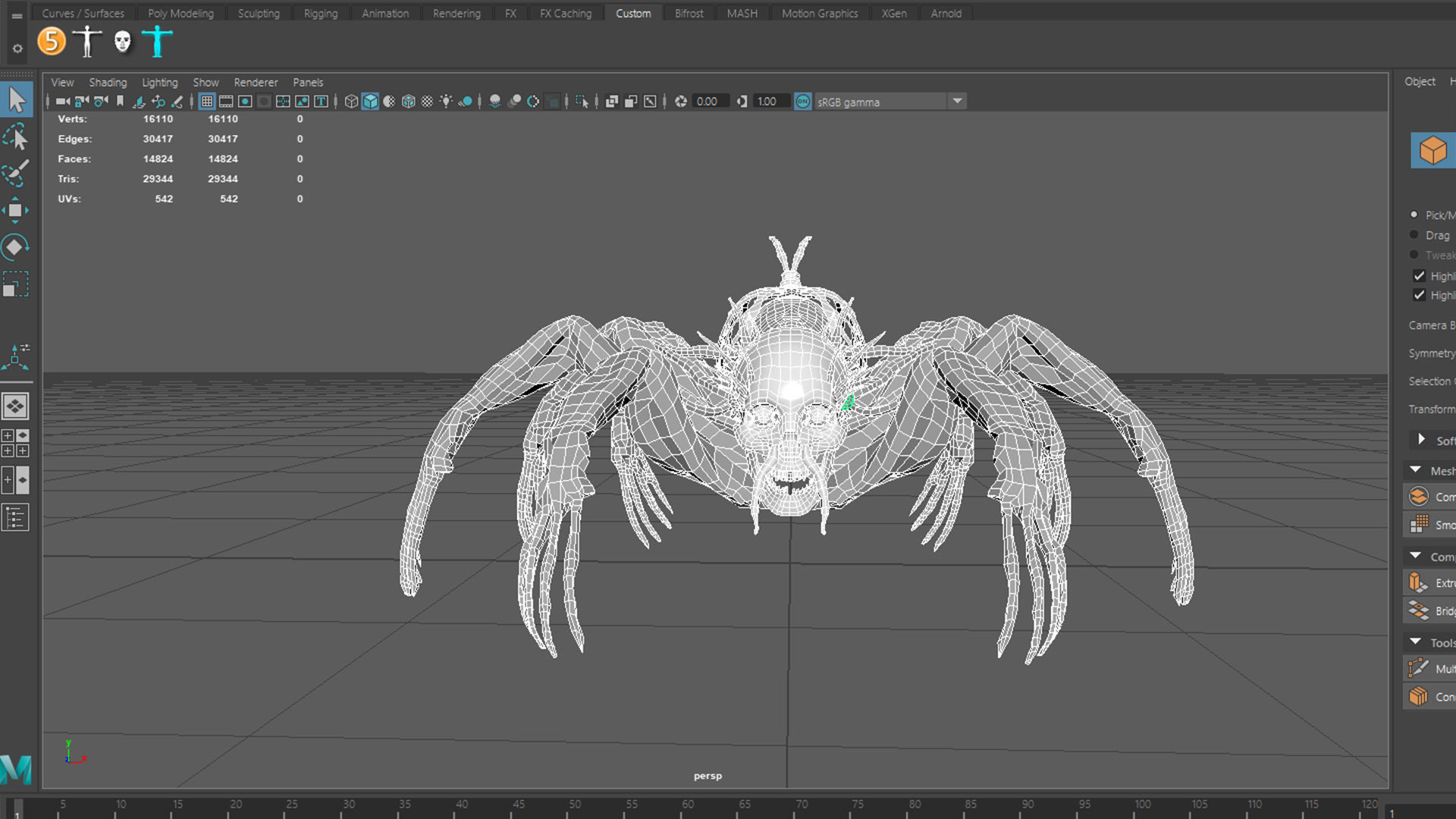Expand the Soft Selection section

pos(1421,439)
